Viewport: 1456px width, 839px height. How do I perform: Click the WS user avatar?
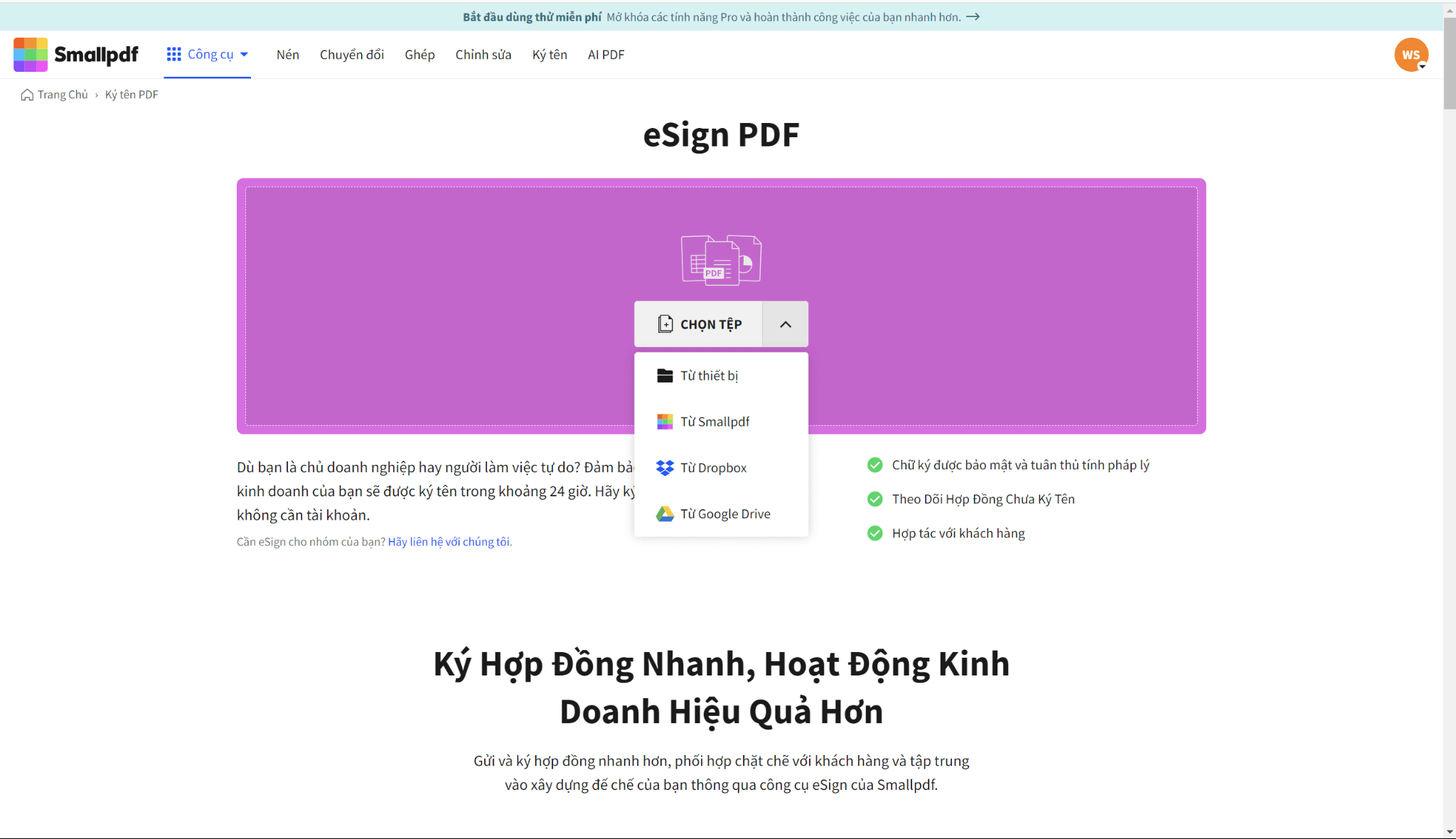click(x=1411, y=55)
